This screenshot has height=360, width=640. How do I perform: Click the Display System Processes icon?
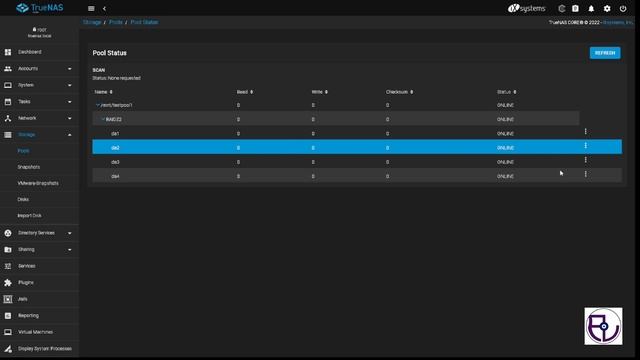point(8,349)
